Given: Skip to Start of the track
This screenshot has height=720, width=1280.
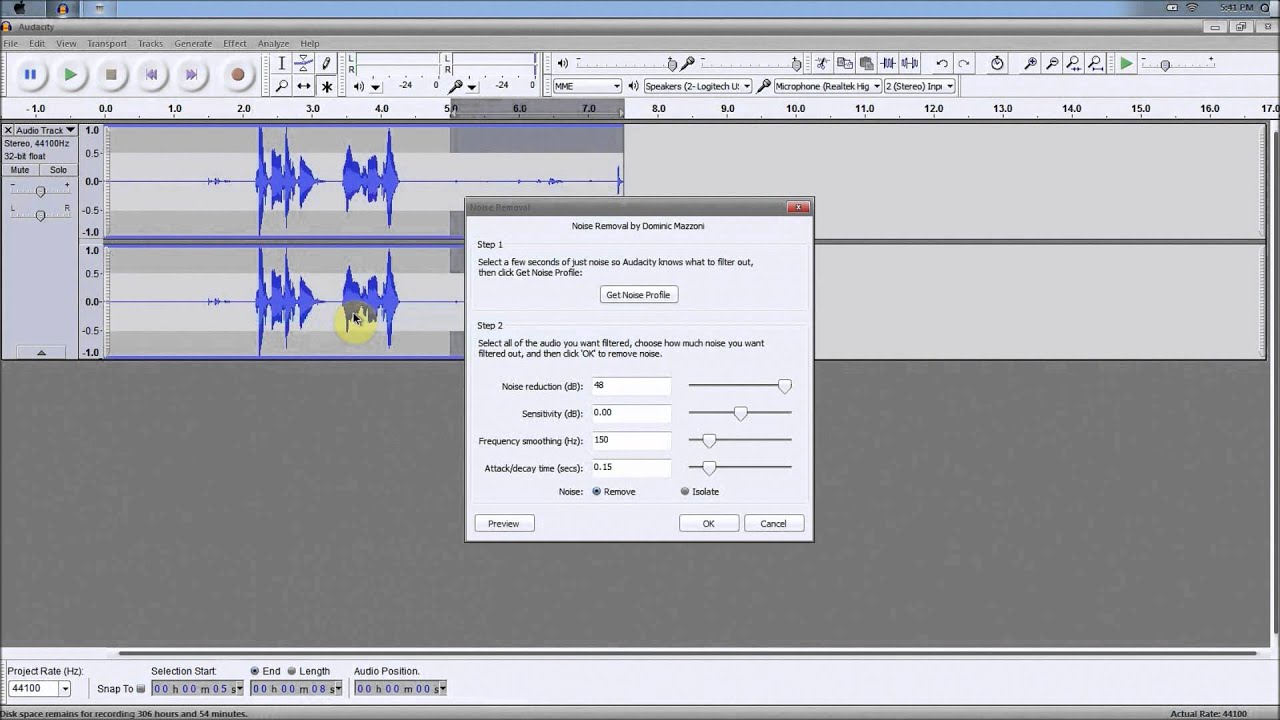Looking at the screenshot, I should 151,74.
